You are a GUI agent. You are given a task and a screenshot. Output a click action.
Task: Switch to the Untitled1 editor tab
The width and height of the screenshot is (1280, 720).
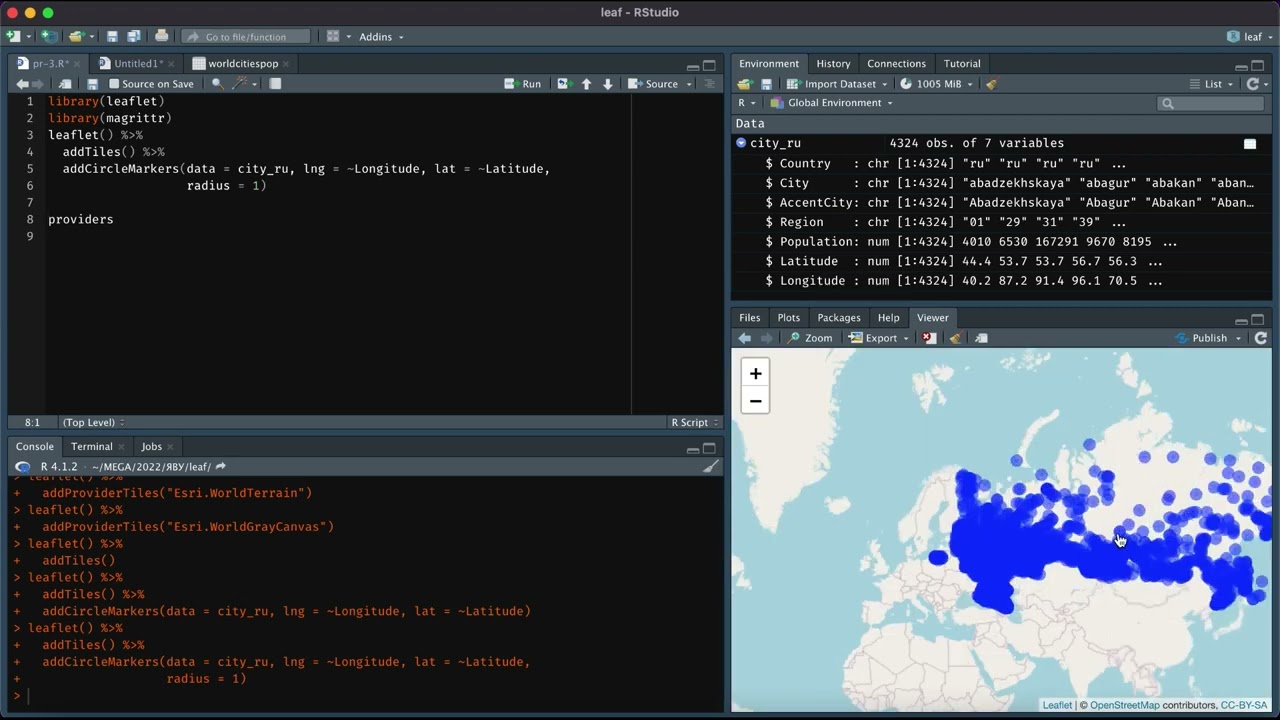(x=137, y=64)
